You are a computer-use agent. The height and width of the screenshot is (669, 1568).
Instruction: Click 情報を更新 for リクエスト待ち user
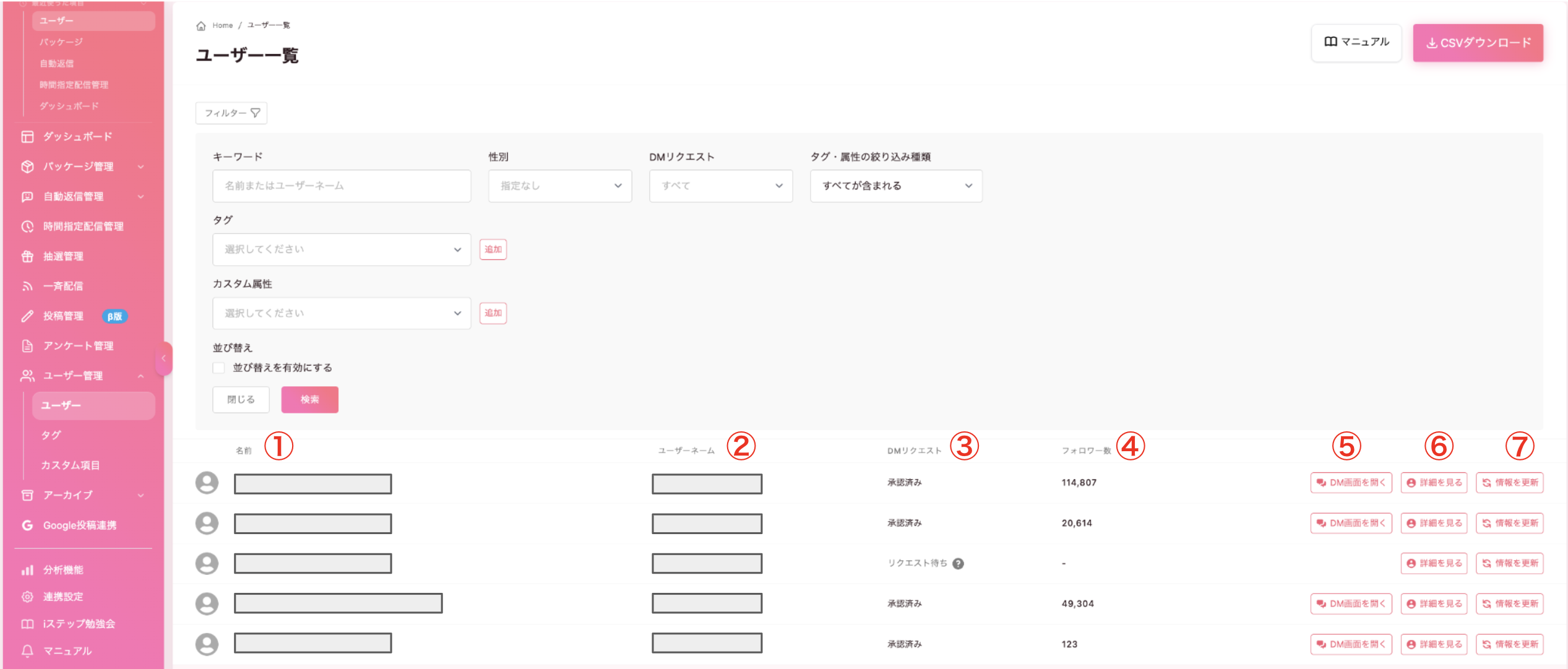(1509, 563)
